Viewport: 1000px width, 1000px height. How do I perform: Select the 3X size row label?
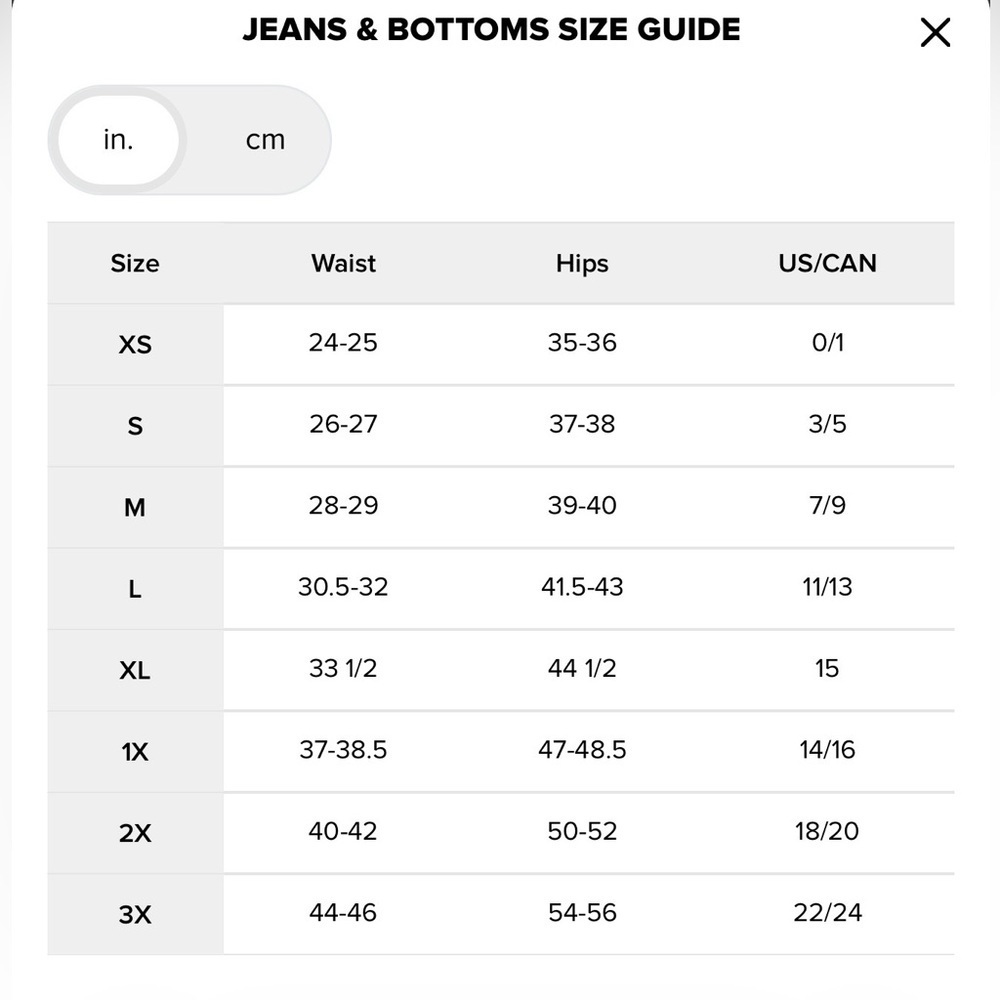pyautogui.click(x=135, y=915)
